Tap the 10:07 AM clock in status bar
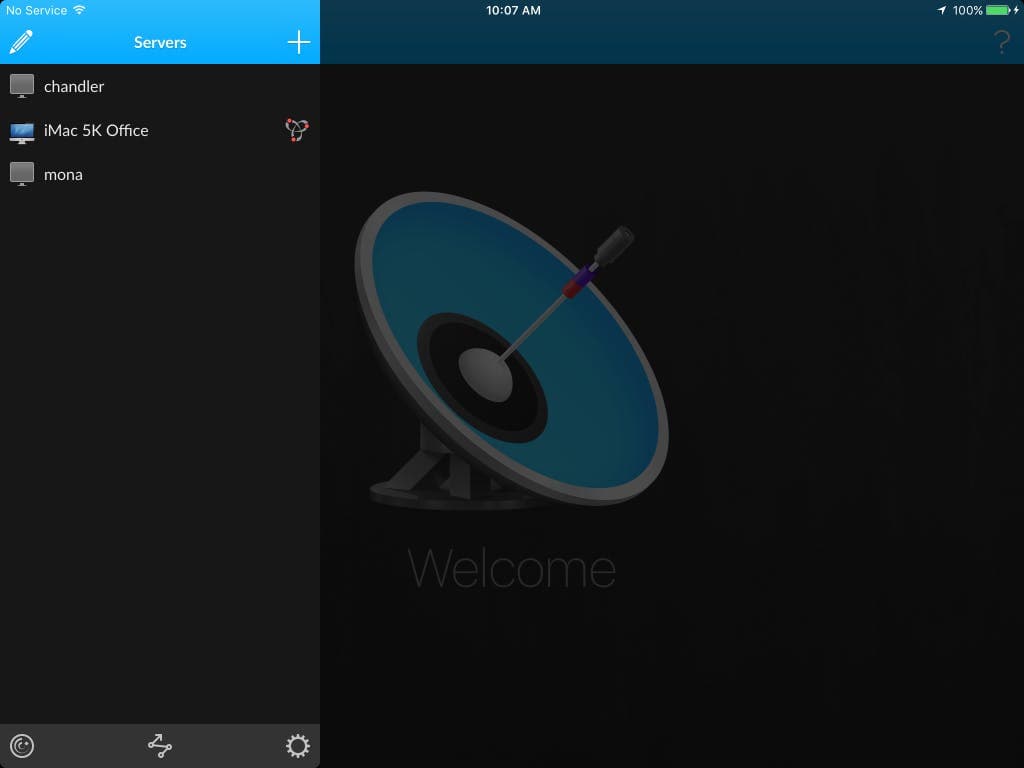Viewport: 1024px width, 768px height. pyautogui.click(x=512, y=10)
